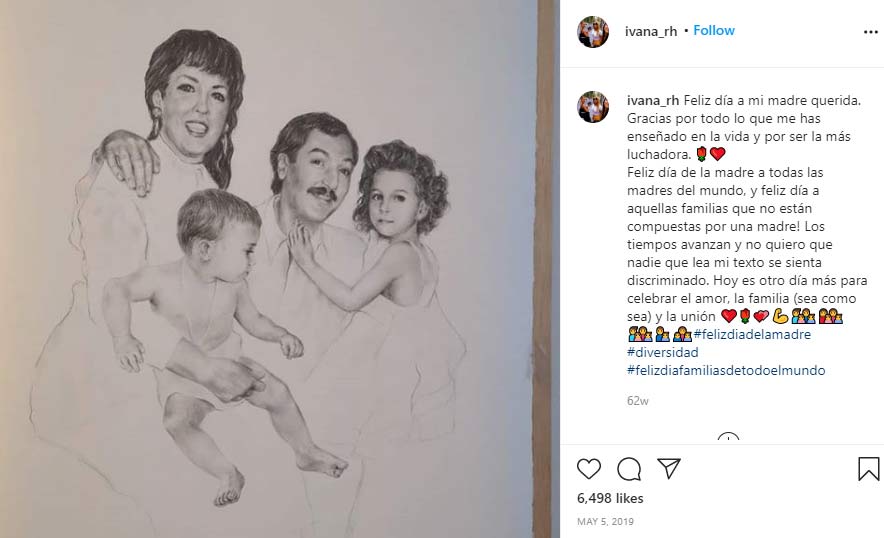Click the avatar beside the caption
884x538 pixels.
click(x=593, y=107)
